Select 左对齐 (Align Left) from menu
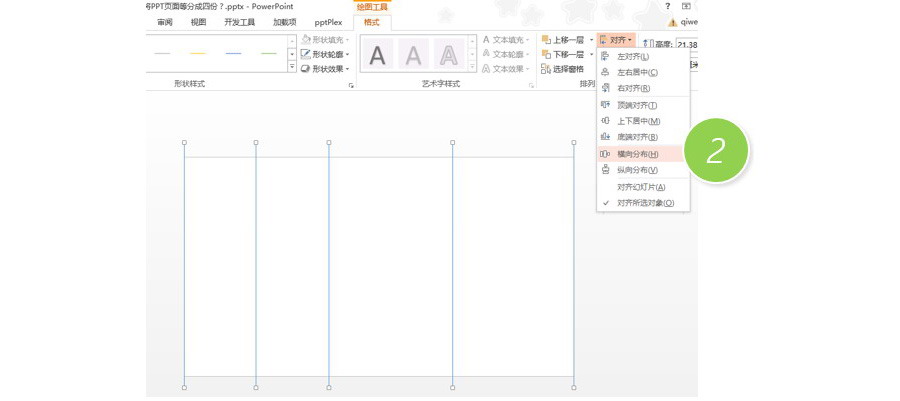The image size is (900, 401). click(x=632, y=57)
